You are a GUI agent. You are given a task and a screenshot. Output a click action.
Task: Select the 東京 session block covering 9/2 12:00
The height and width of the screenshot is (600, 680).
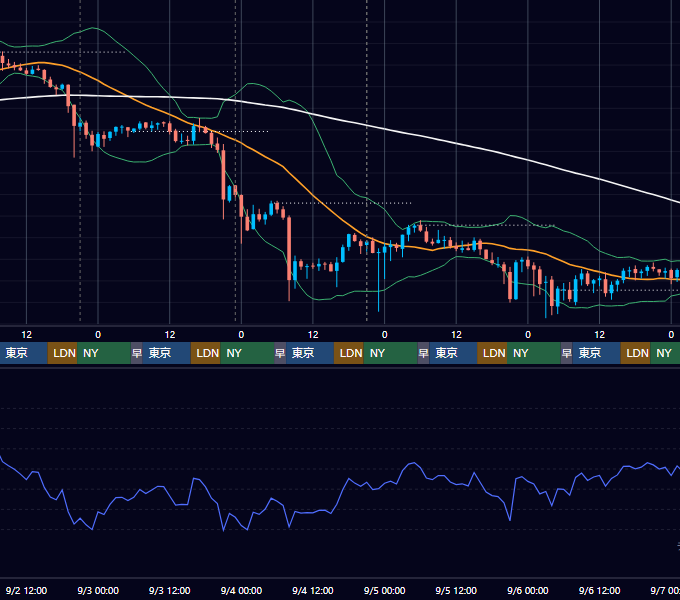click(23, 353)
